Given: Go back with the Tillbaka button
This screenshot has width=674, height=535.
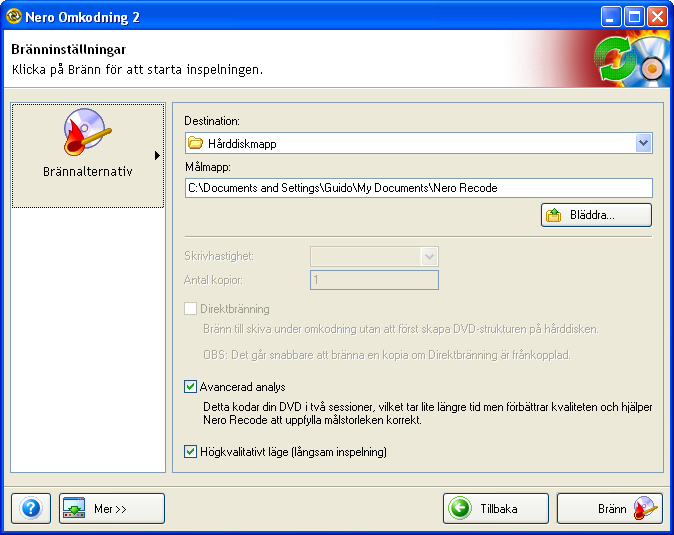Looking at the screenshot, I should point(496,508).
